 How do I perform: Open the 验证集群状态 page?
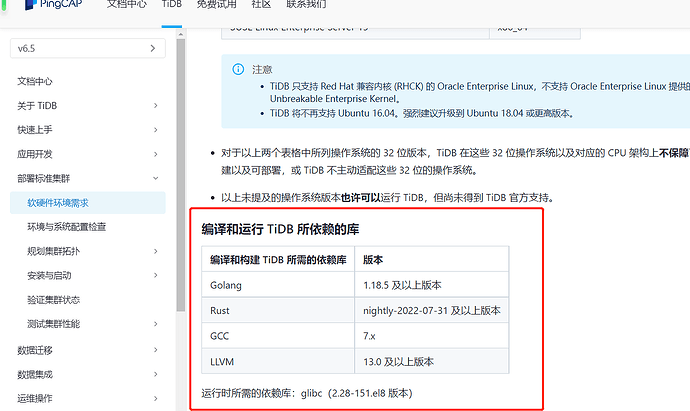pos(54,300)
